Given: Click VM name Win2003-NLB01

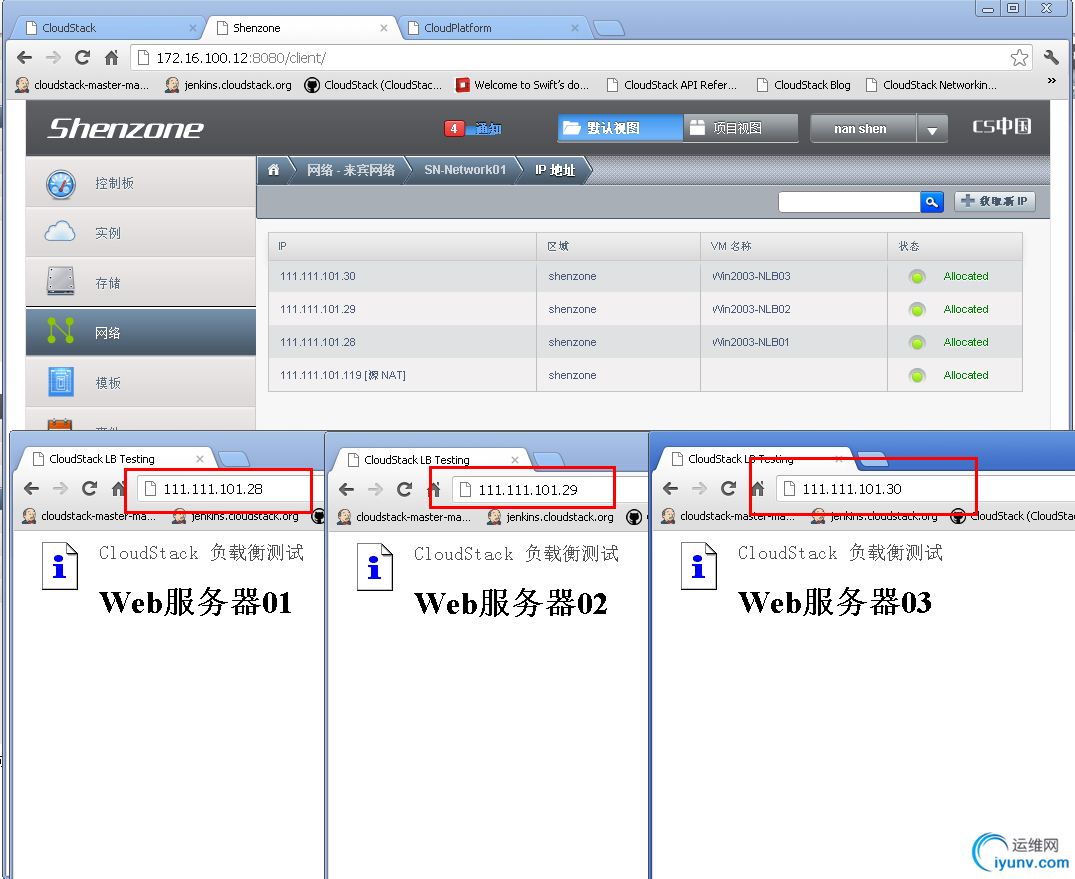Looking at the screenshot, I should coord(751,342).
